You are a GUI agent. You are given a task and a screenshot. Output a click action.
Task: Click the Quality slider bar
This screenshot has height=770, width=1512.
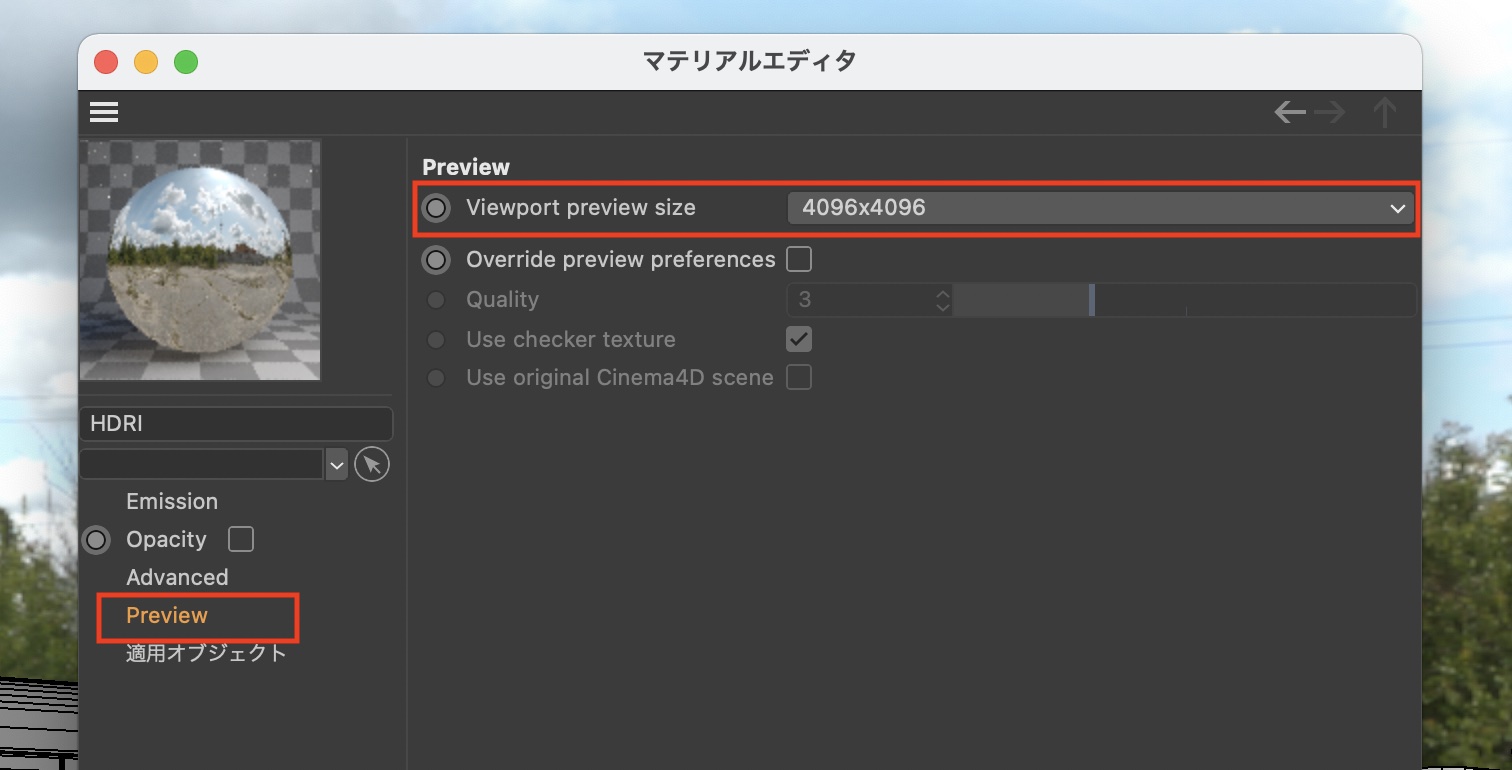[x=1184, y=300]
